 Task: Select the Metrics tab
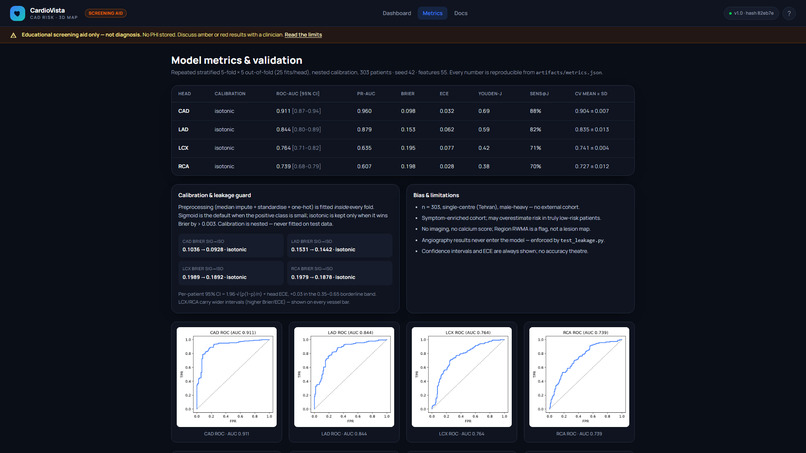click(432, 13)
